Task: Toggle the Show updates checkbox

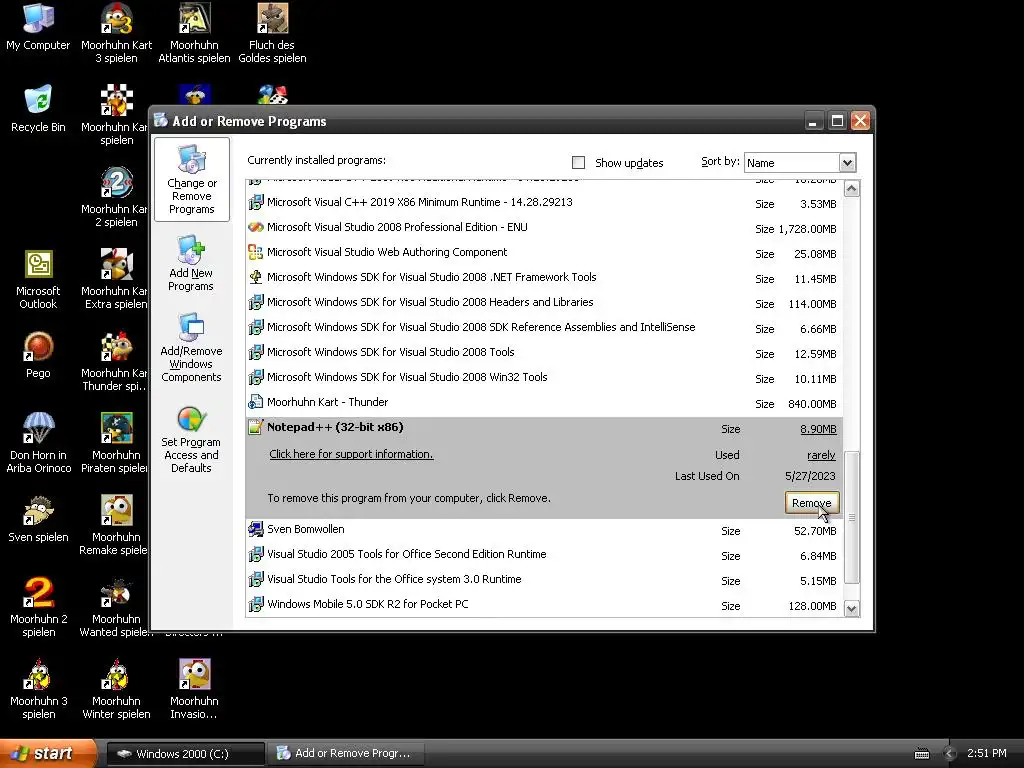Action: click(578, 163)
